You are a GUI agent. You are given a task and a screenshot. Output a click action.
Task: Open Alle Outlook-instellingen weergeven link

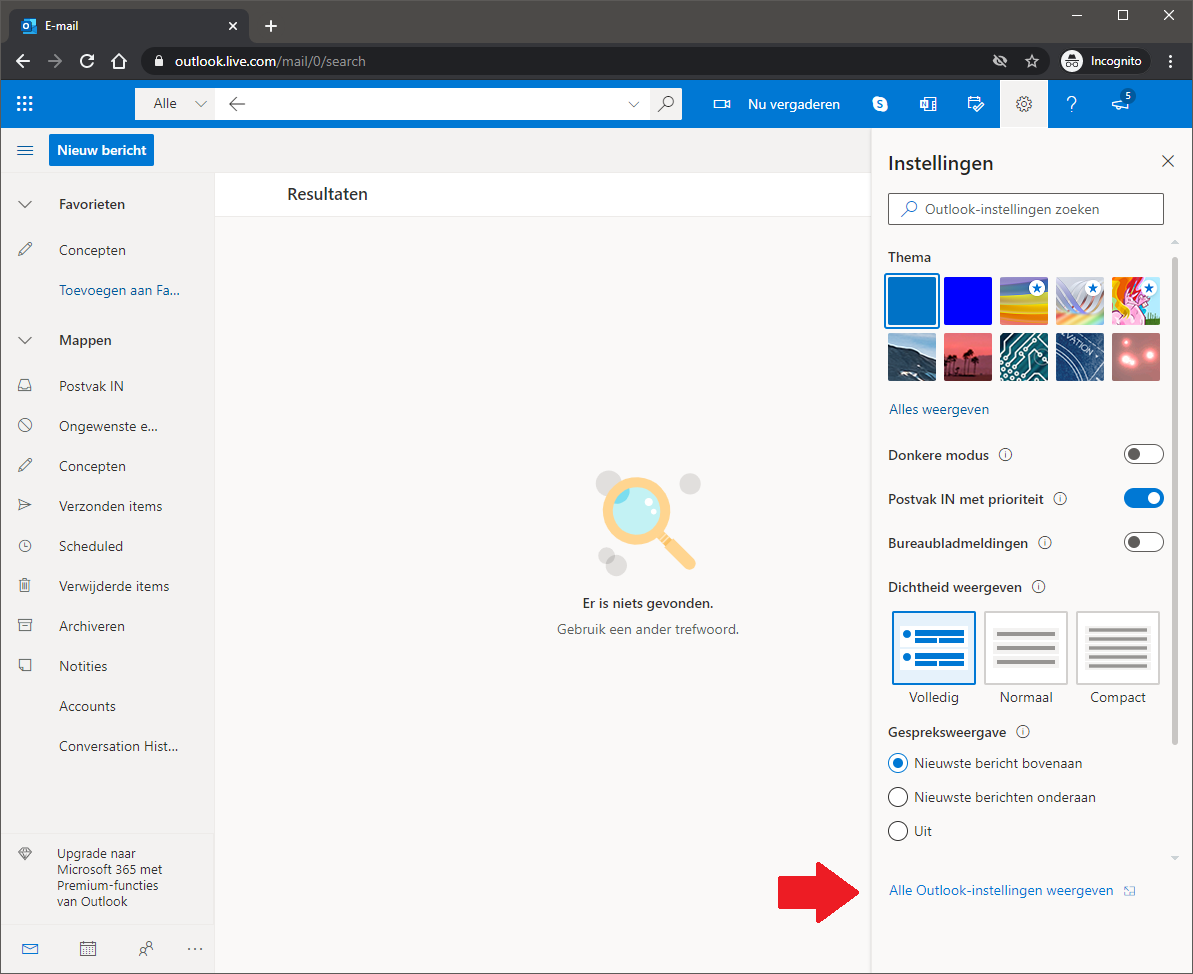point(1001,890)
